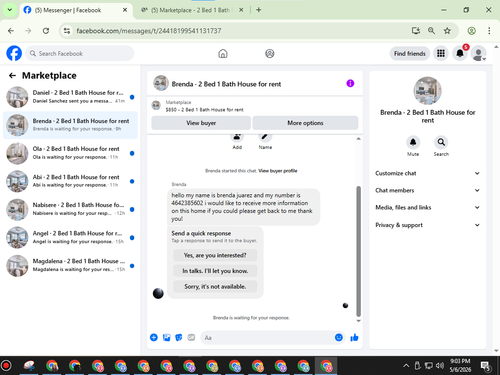
Task: Search in conversation with magnifier icon
Action: (441, 142)
